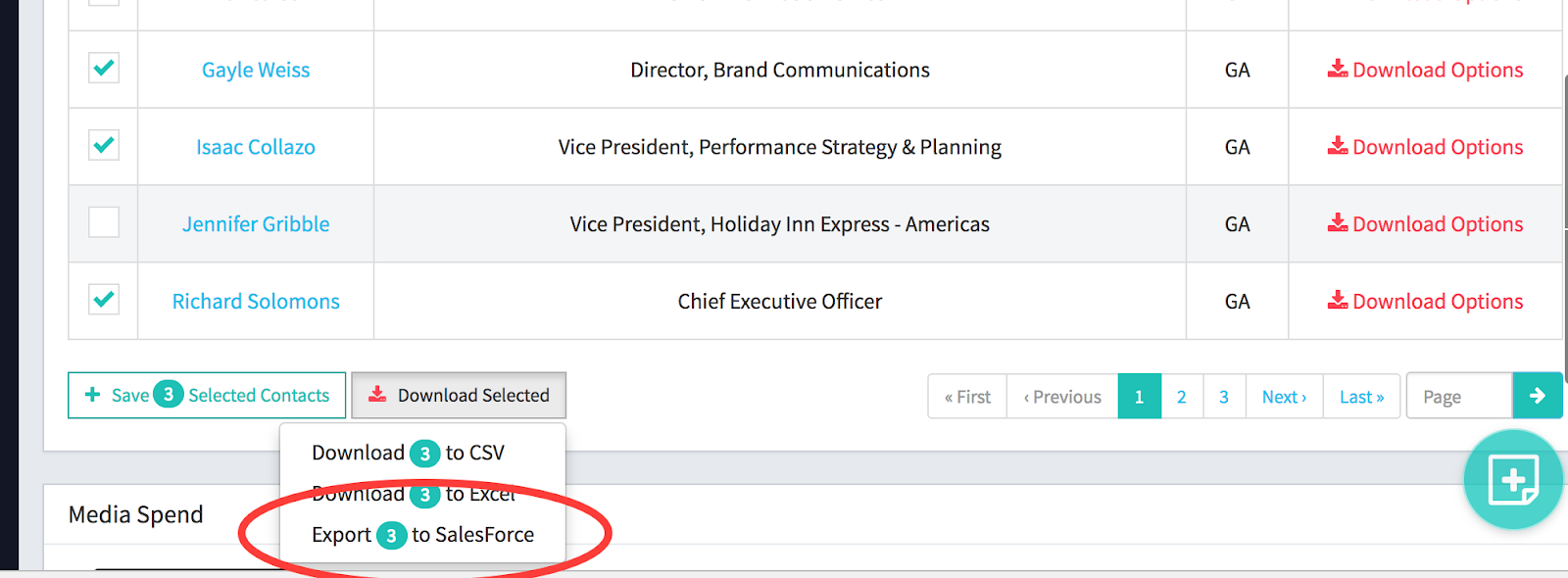Click download icon in Jennifer Gribble row
This screenshot has height=578, width=1568.
(x=1337, y=223)
